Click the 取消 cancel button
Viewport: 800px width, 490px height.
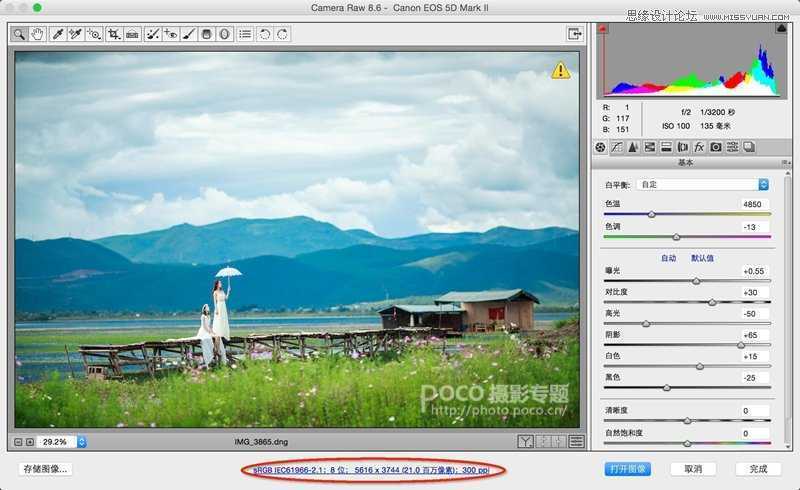pos(693,469)
